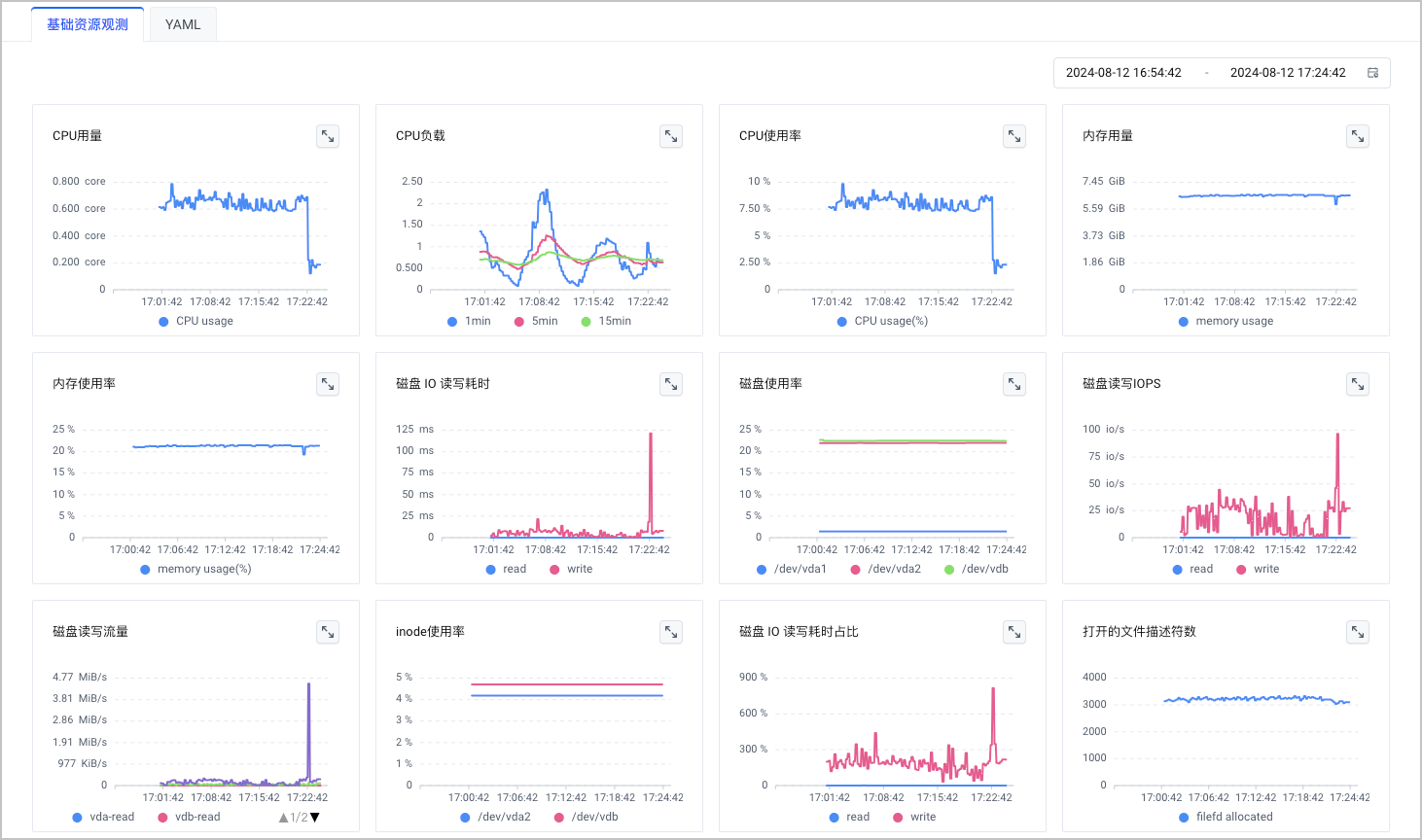Toggle vdb-read legend in 磁盘读写流量

click(189, 817)
